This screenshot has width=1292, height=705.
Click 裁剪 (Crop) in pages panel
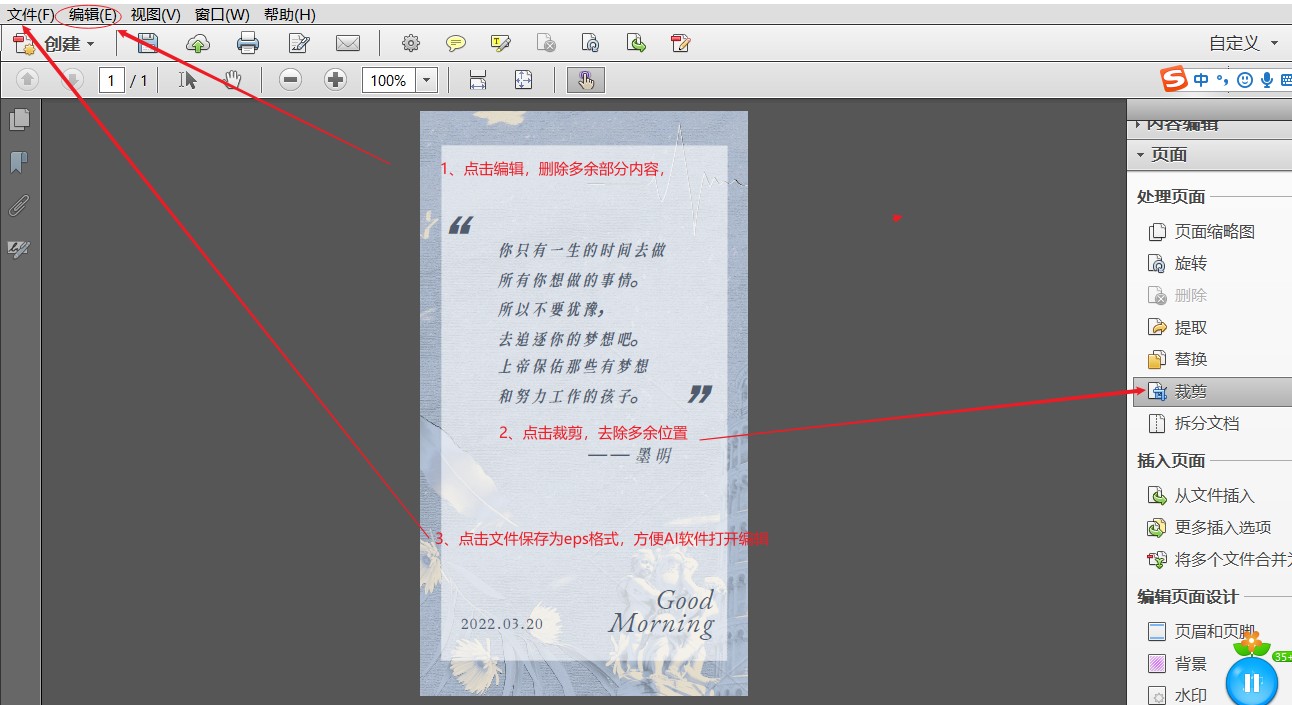1190,391
